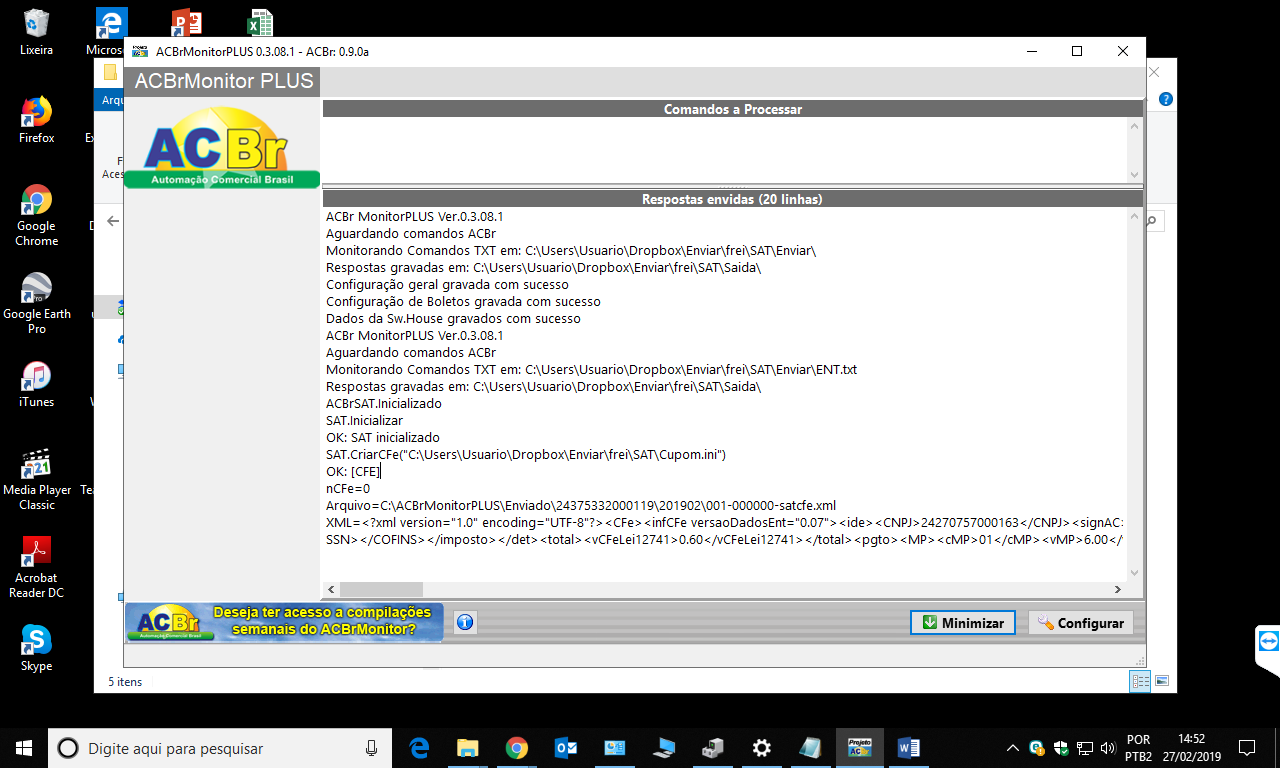This screenshot has height=768, width=1280.
Task: Click the 'OK: [CFE]' response line
Action: [353, 471]
